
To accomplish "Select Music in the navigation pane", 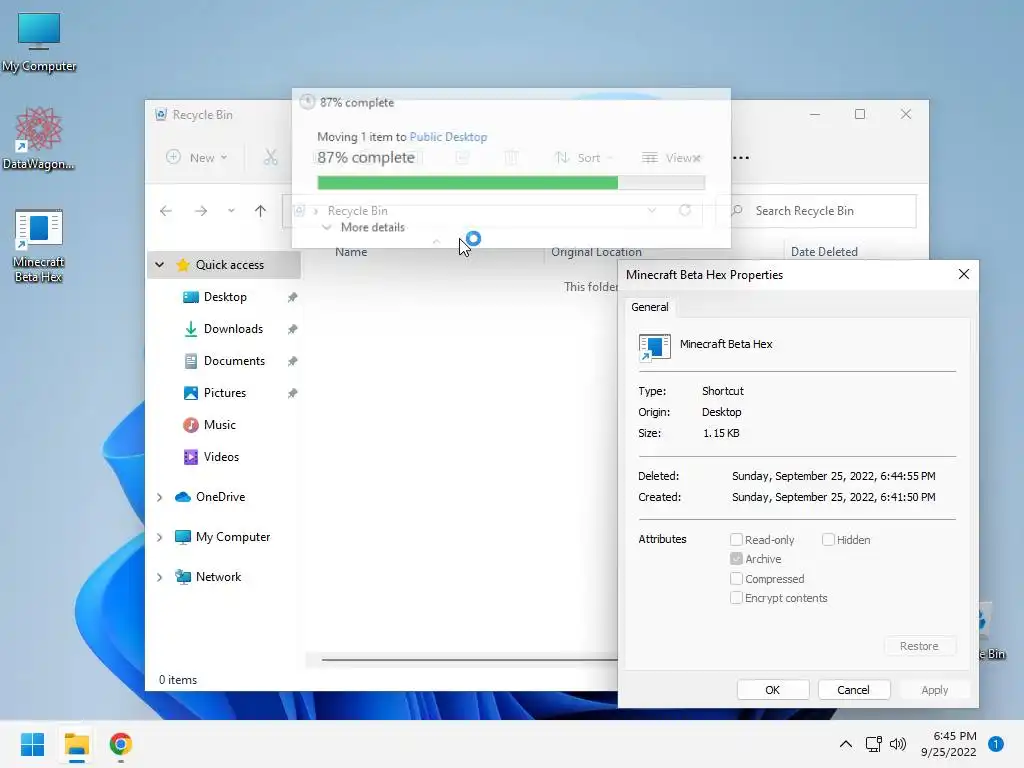I will pyautogui.click(x=219, y=424).
